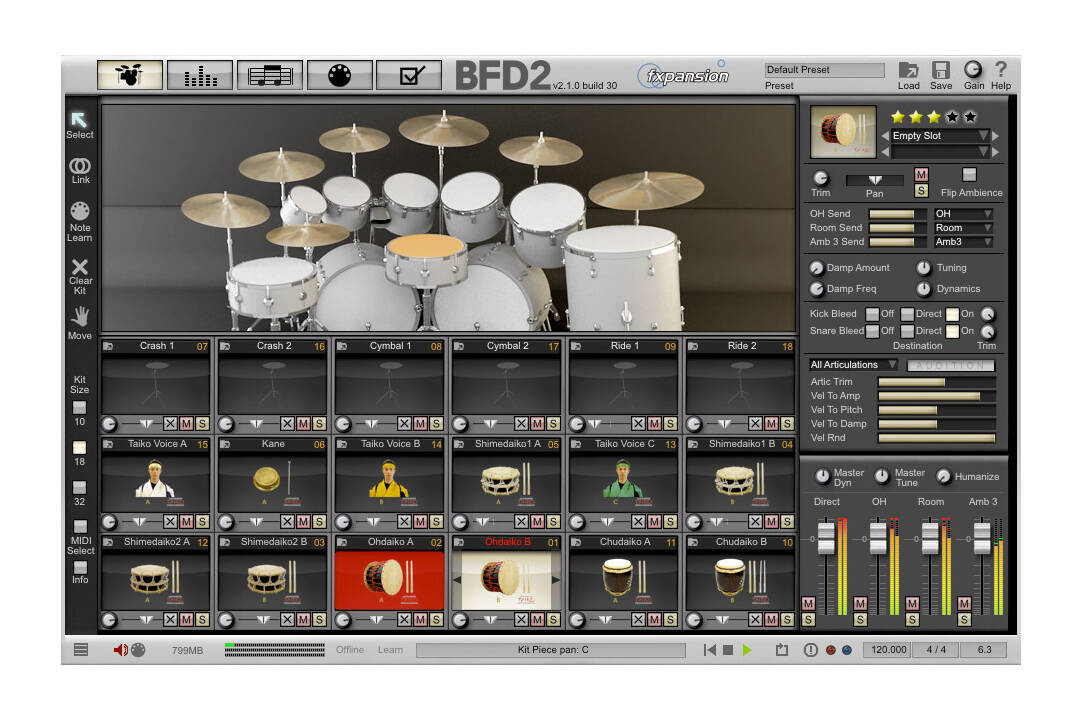Click the Damp Amount knob
Image resolution: width=1081 pixels, height=717 pixels.
click(x=816, y=267)
